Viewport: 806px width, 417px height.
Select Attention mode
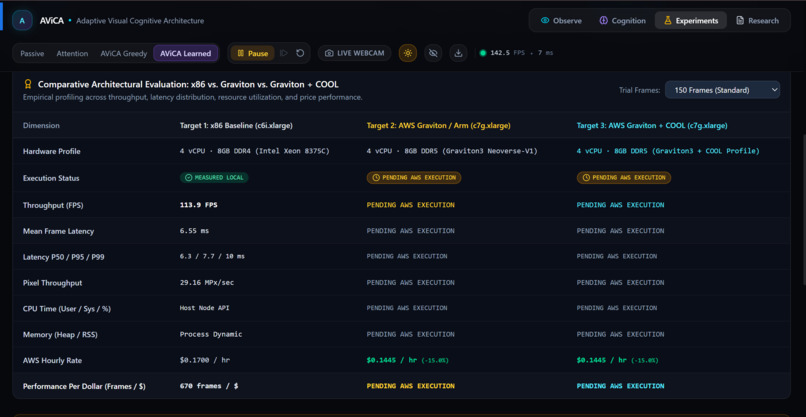72,53
